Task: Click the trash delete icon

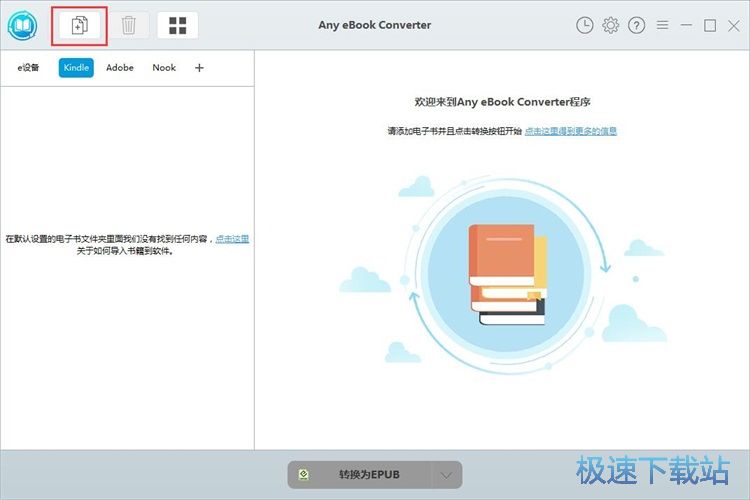Action: point(129,25)
